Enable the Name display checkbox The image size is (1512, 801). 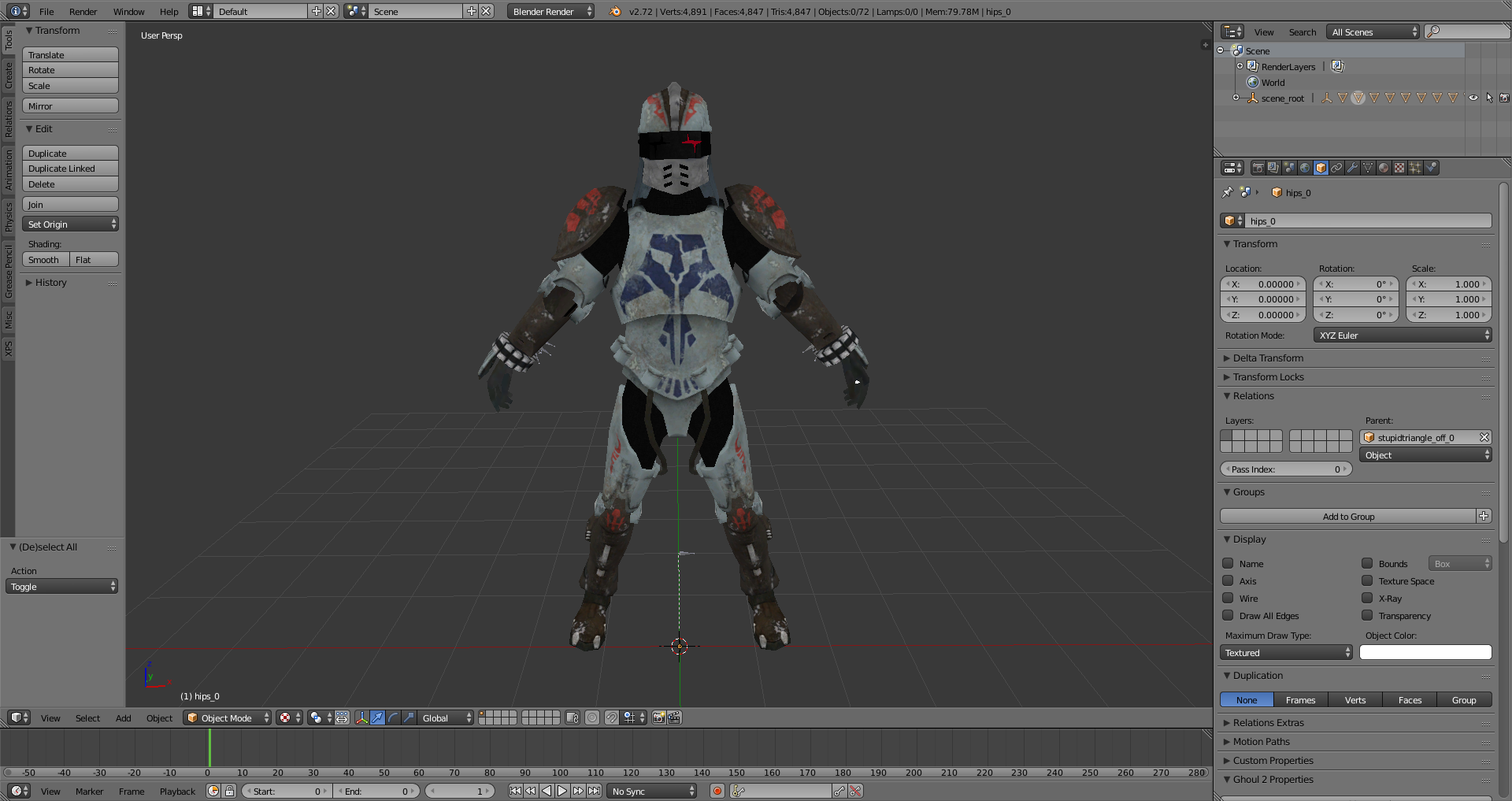tap(1228, 563)
